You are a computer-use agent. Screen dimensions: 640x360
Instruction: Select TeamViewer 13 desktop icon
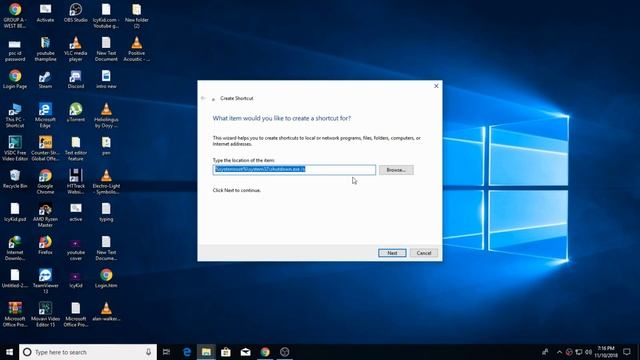click(45, 281)
